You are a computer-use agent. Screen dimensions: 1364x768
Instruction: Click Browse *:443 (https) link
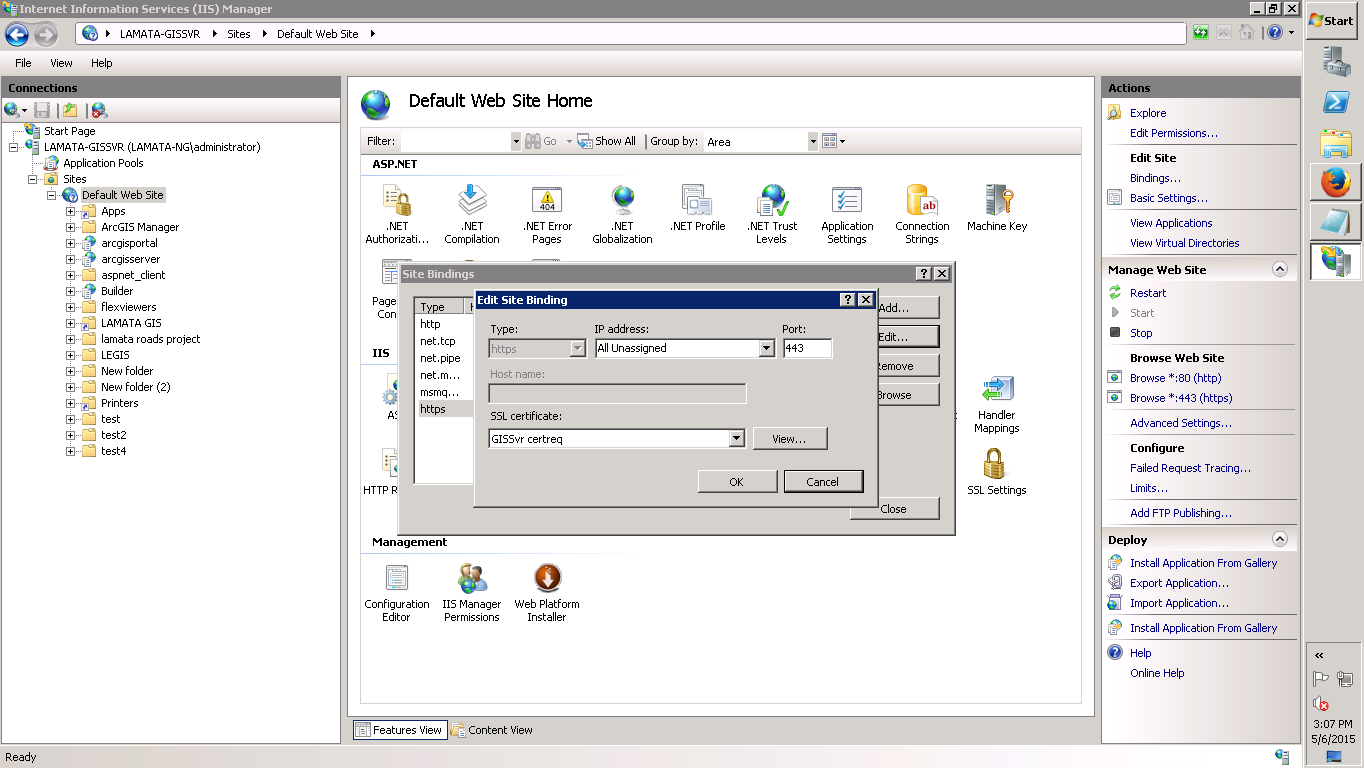[x=1181, y=398]
